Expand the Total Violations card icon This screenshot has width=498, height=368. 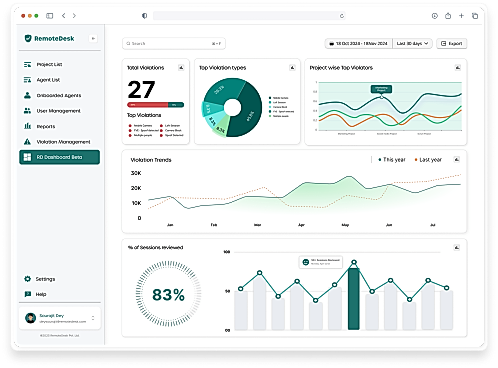181,68
